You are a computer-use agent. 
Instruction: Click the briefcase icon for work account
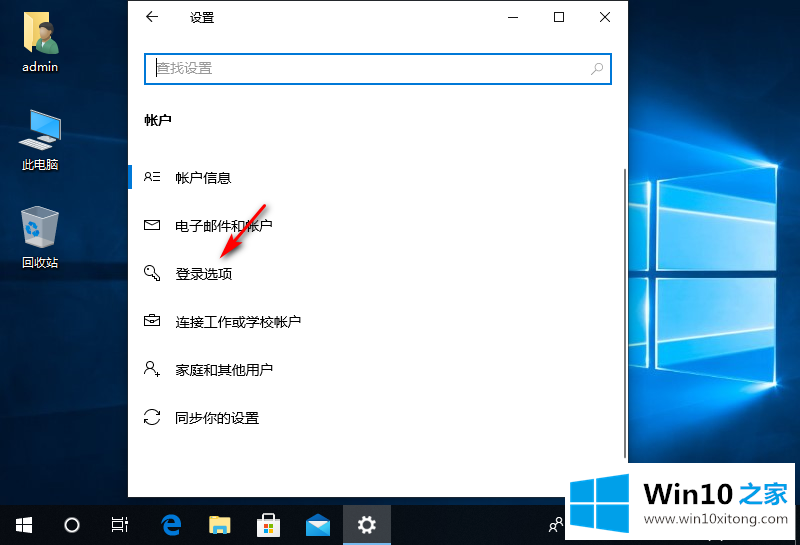[152, 322]
